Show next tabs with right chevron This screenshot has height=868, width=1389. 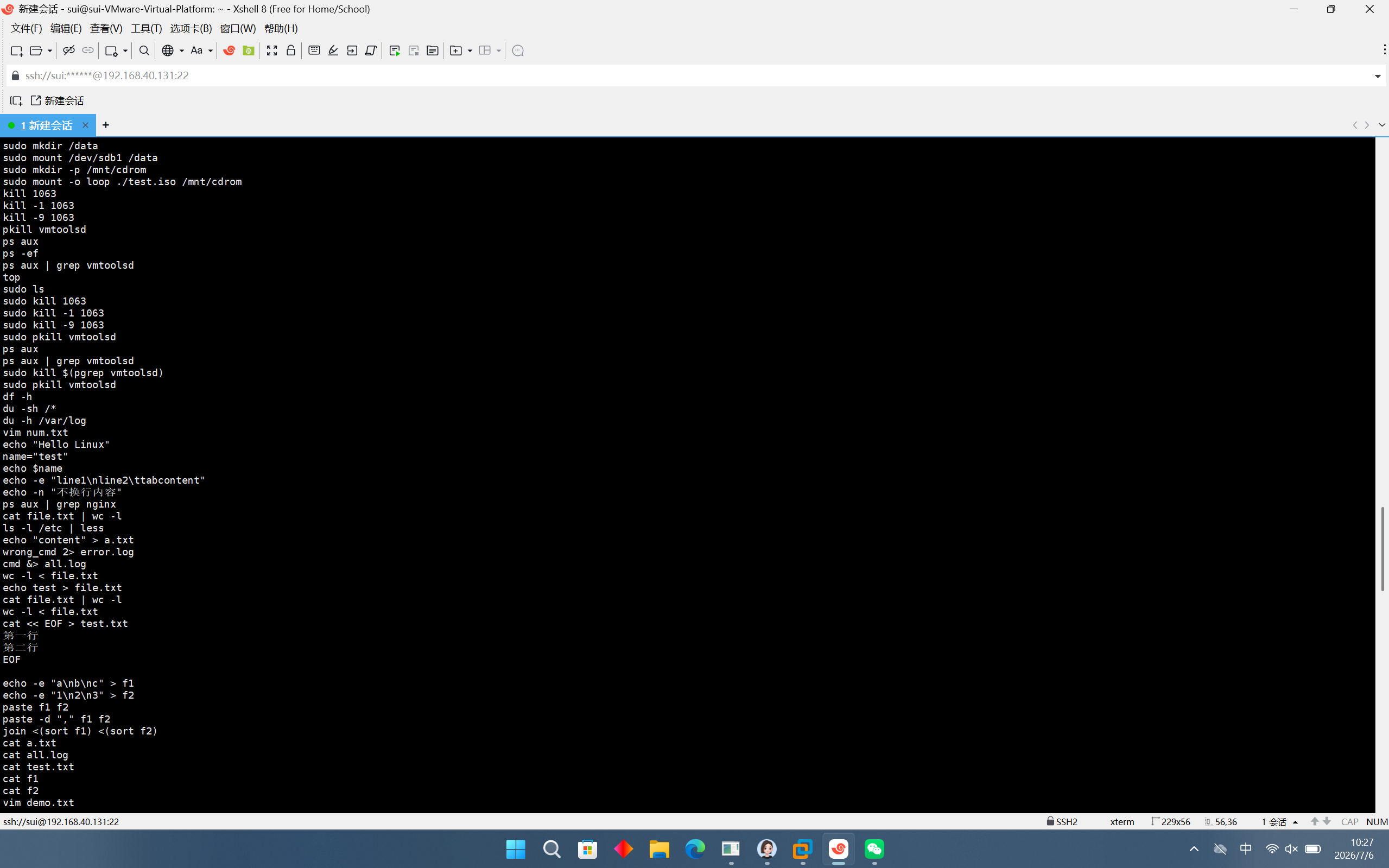pyautogui.click(x=1367, y=125)
